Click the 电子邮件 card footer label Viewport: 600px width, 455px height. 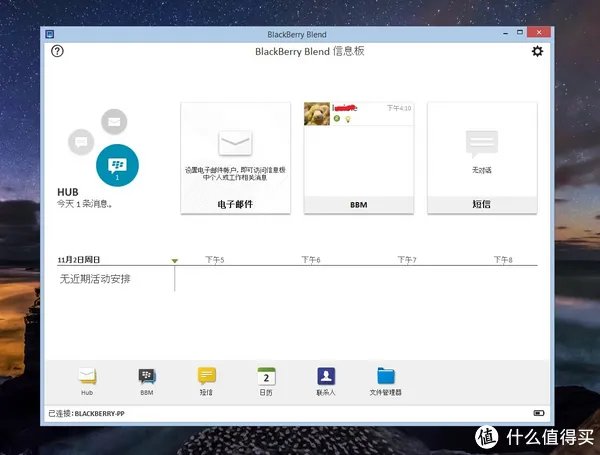[x=235, y=204]
